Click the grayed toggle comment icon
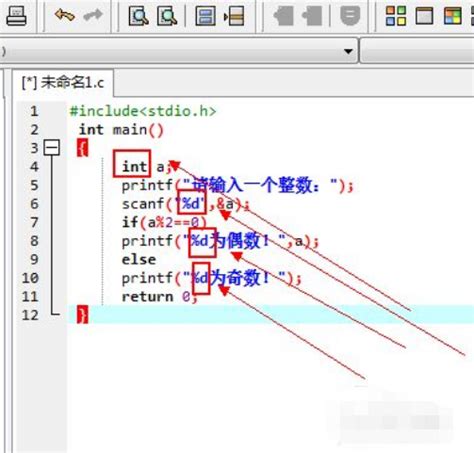Viewport: 474px width, 453px height. click(x=350, y=16)
